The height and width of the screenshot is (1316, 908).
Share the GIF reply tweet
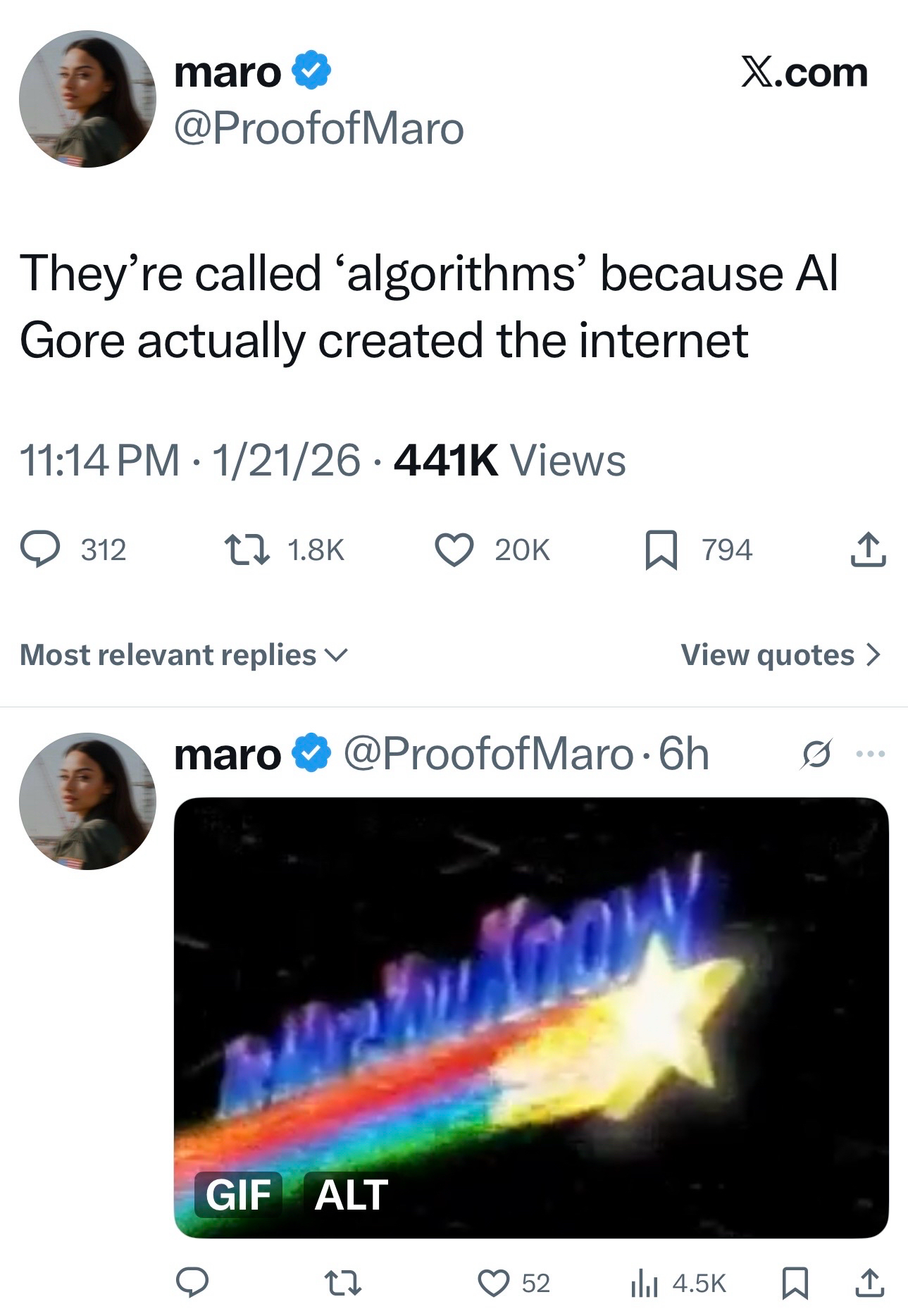pos(869,1283)
